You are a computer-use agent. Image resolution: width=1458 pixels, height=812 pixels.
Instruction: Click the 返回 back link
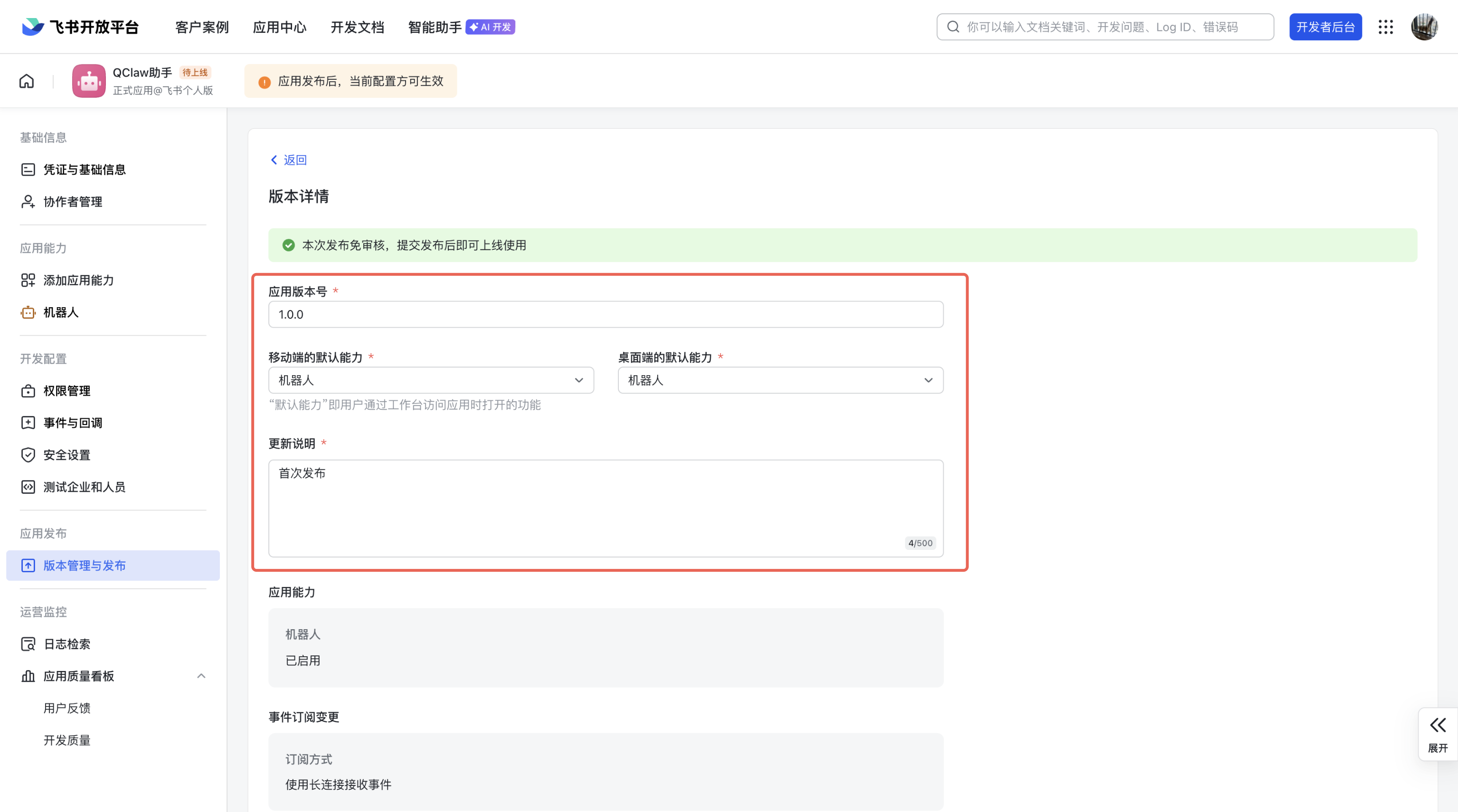click(288, 160)
